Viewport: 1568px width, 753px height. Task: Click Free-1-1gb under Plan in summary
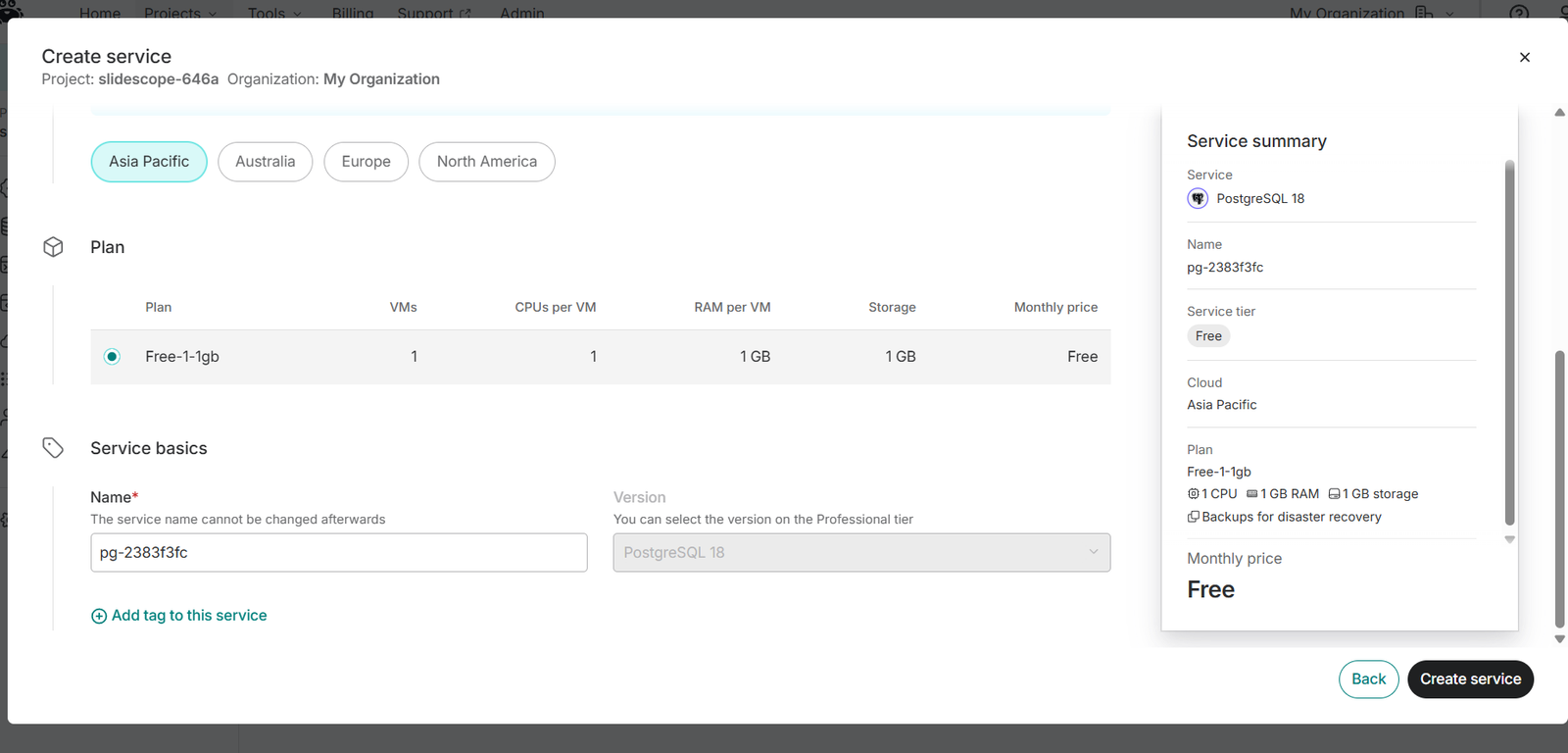[1219, 472]
